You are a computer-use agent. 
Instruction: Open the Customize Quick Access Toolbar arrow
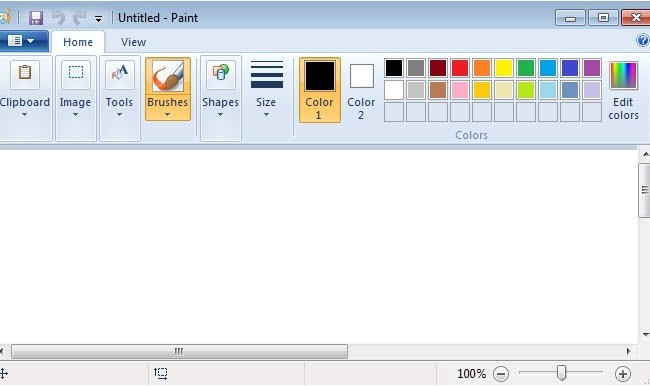(x=98, y=19)
